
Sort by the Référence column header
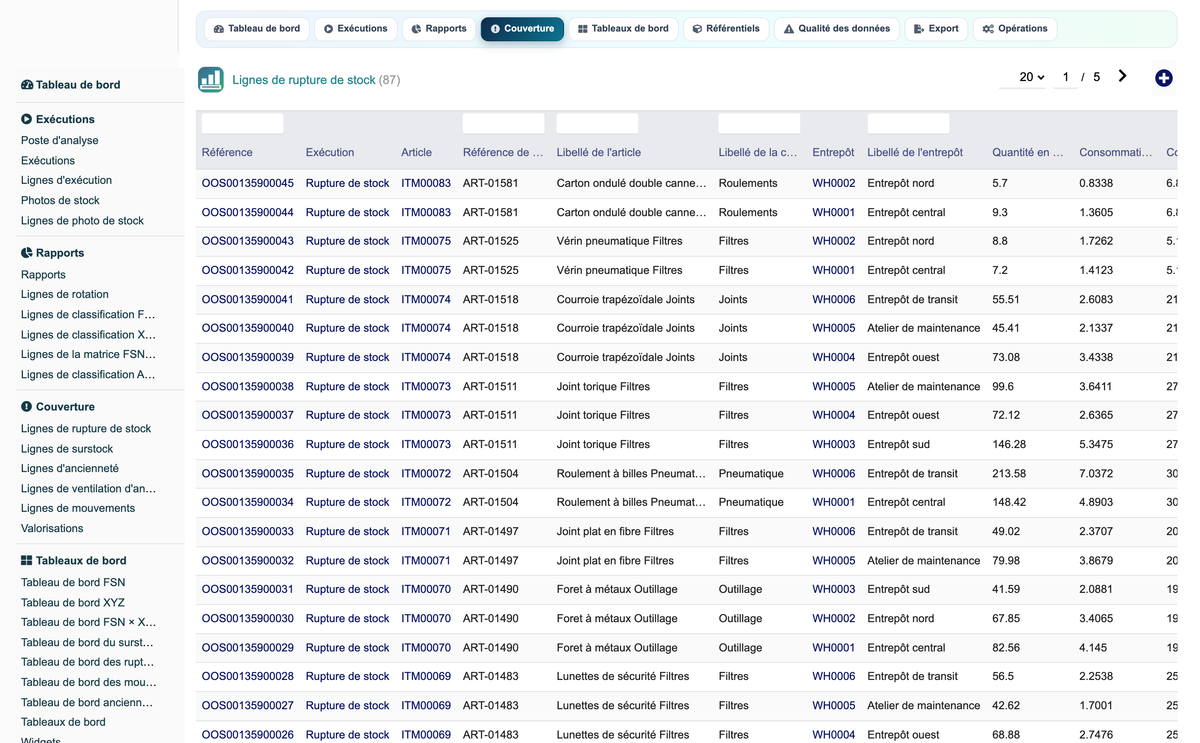(227, 153)
